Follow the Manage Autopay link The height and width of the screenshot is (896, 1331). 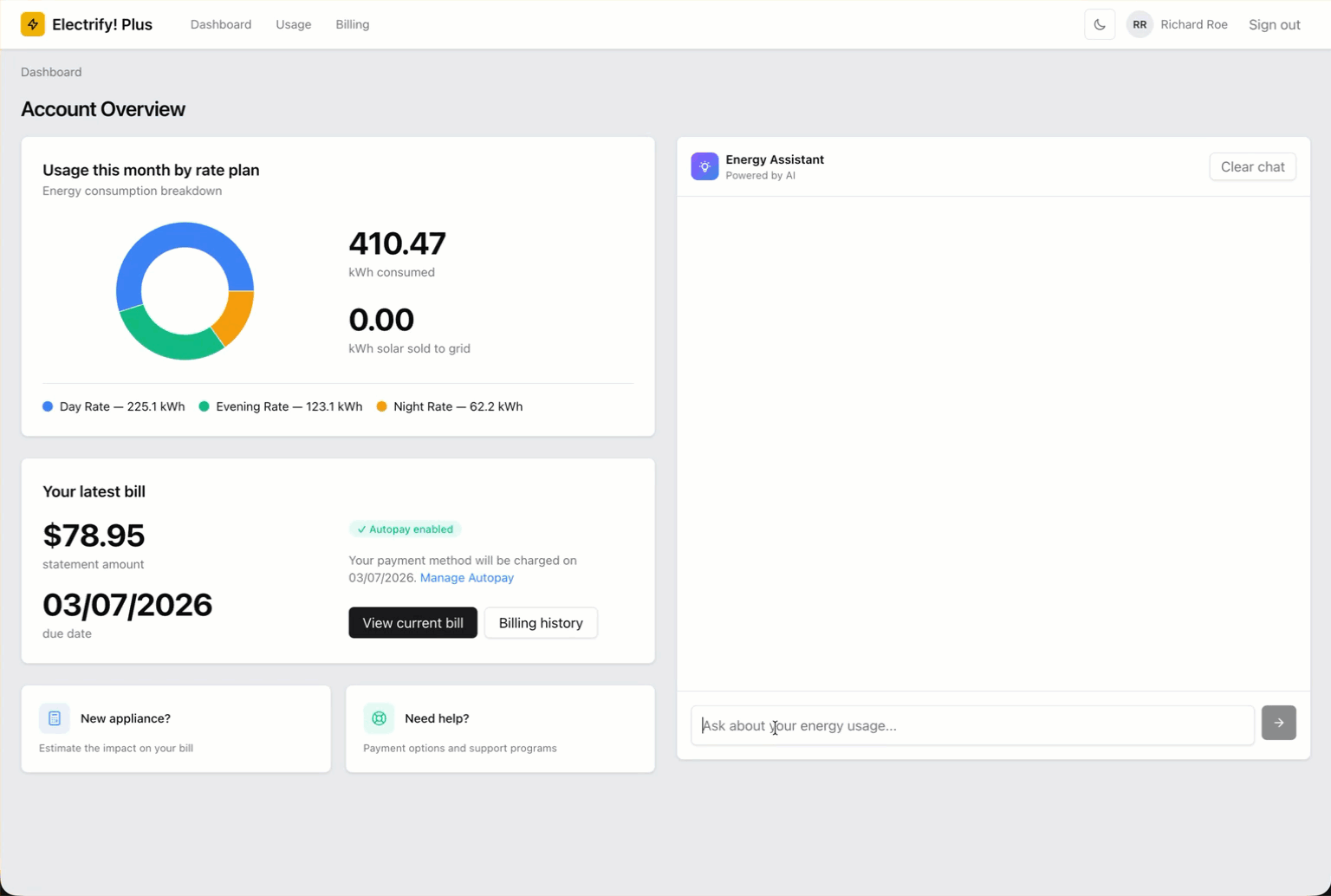466,578
